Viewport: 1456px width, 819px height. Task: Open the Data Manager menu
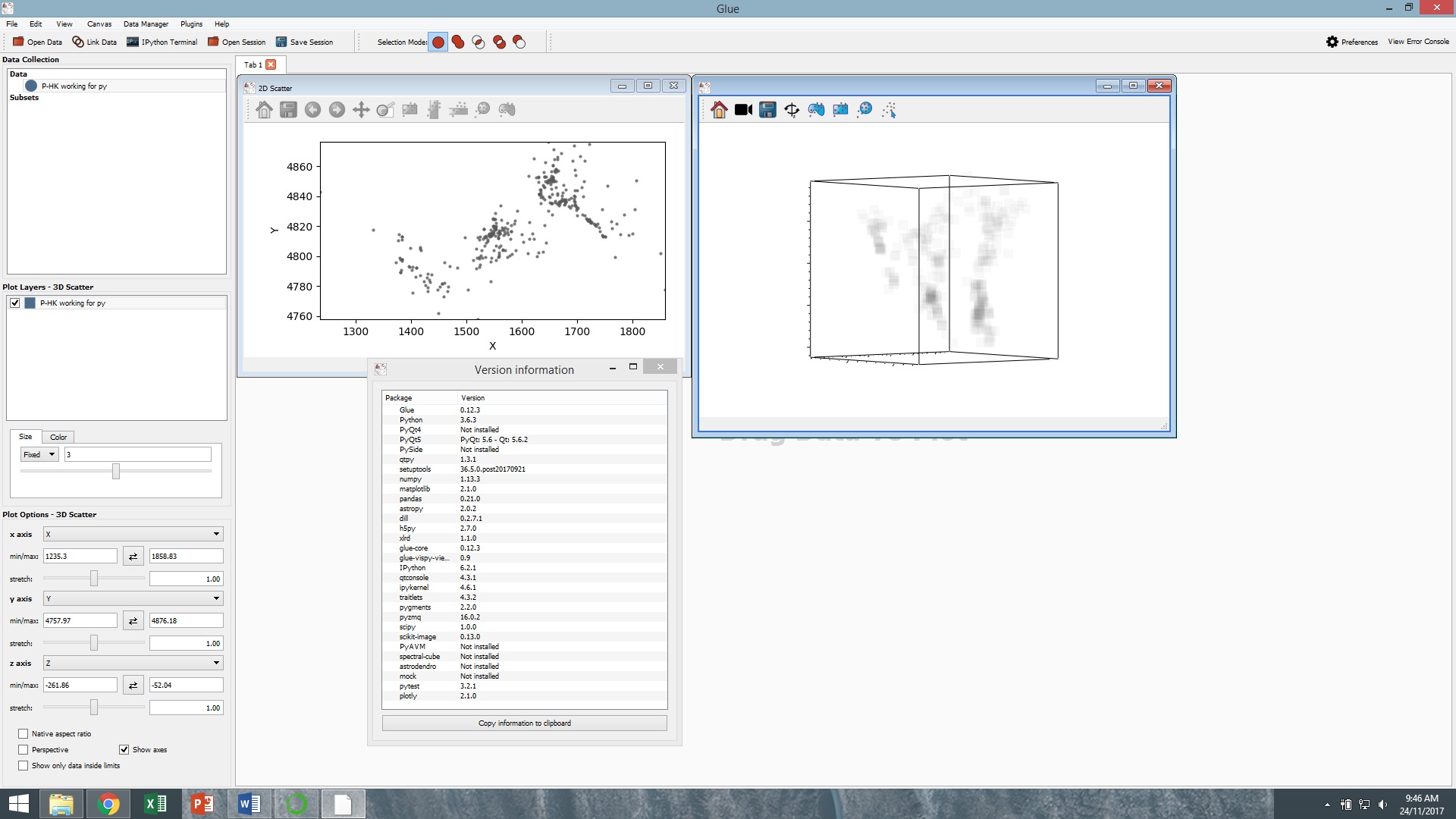[146, 24]
